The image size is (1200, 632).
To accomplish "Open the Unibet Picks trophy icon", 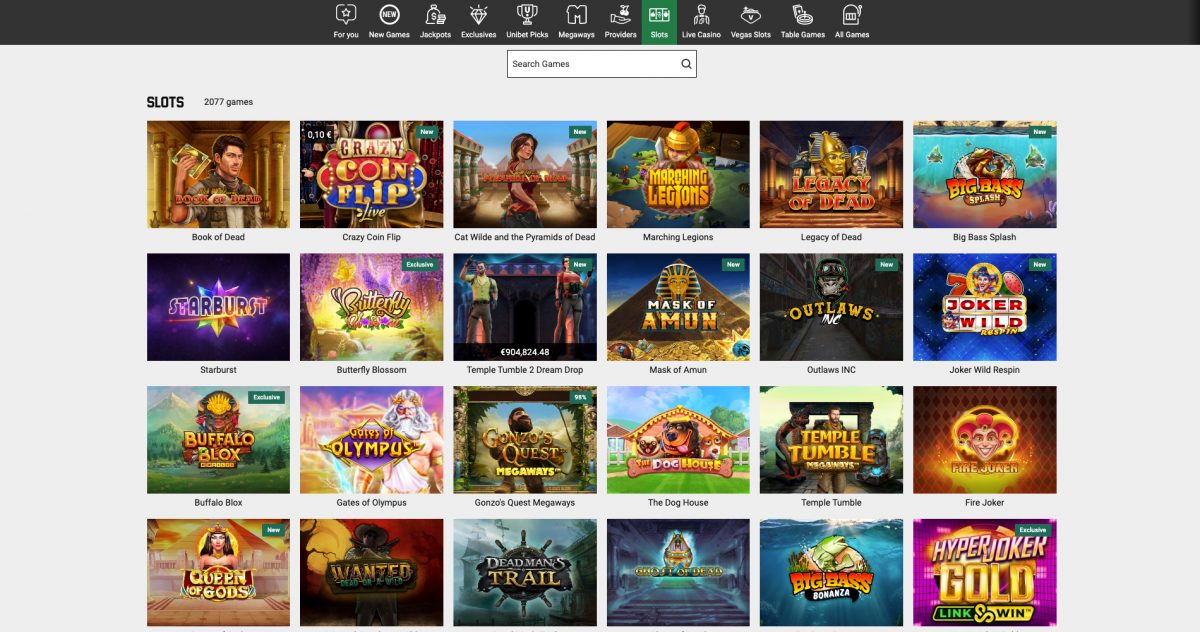I will [527, 14].
